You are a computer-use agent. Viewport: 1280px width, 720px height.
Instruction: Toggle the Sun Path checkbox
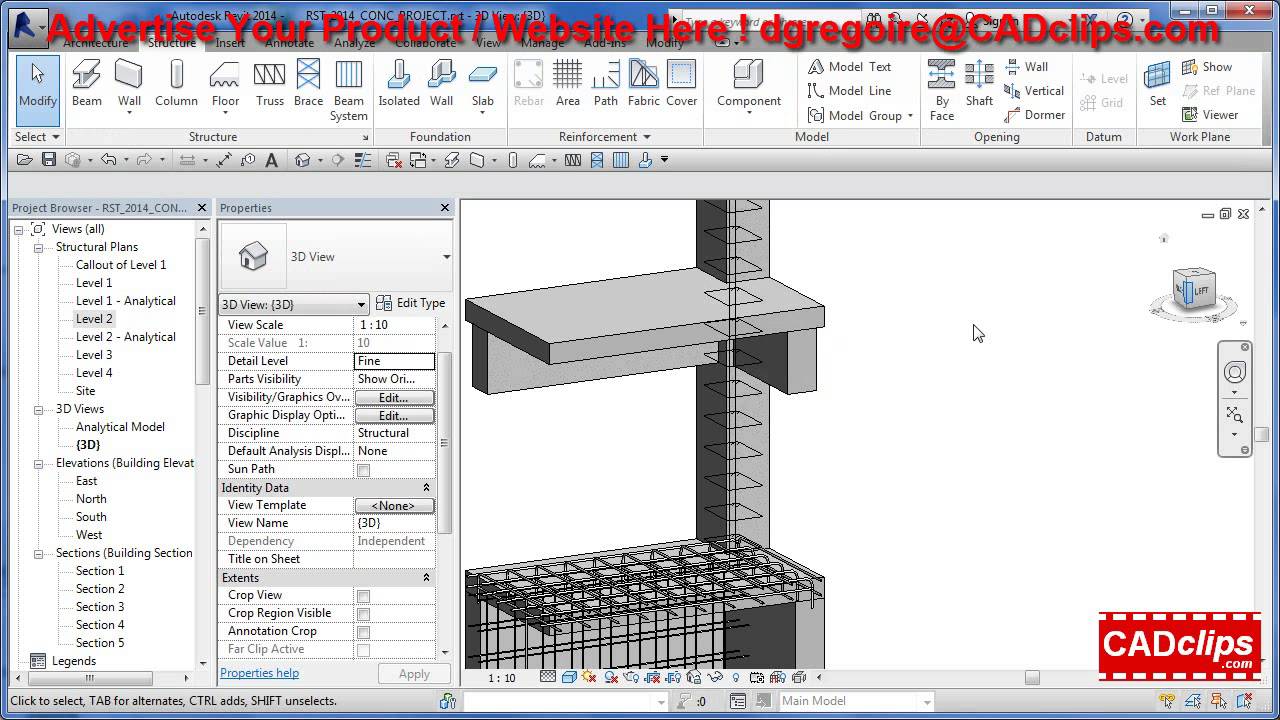click(366, 469)
